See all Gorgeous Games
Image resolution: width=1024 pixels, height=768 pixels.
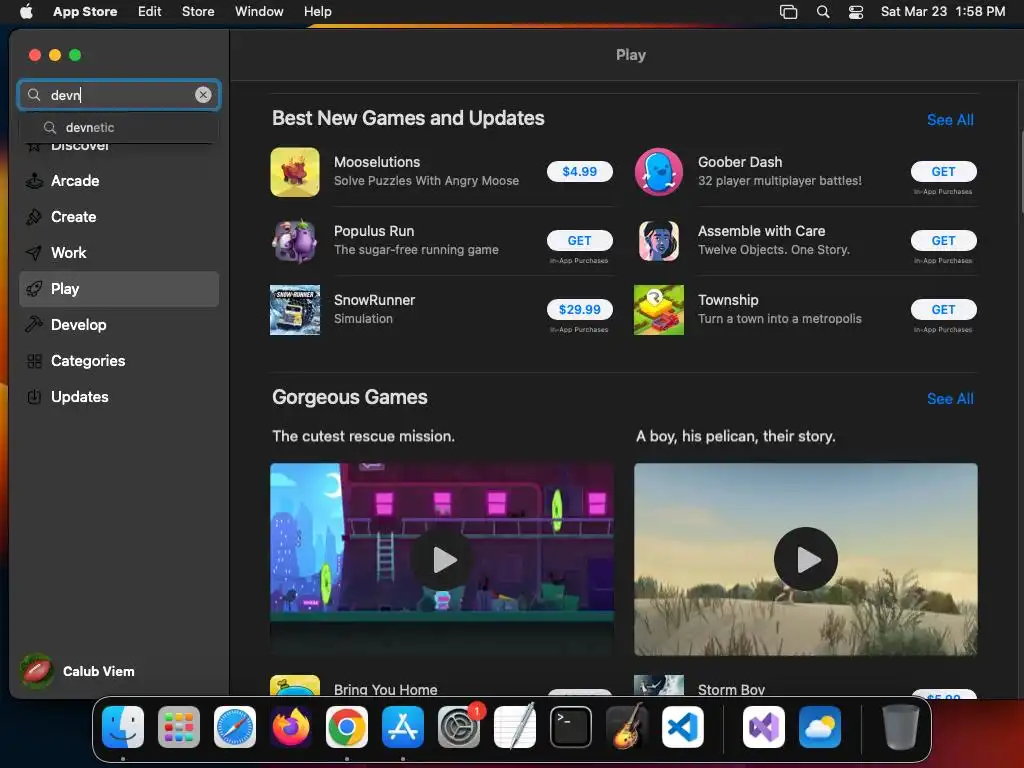point(950,398)
